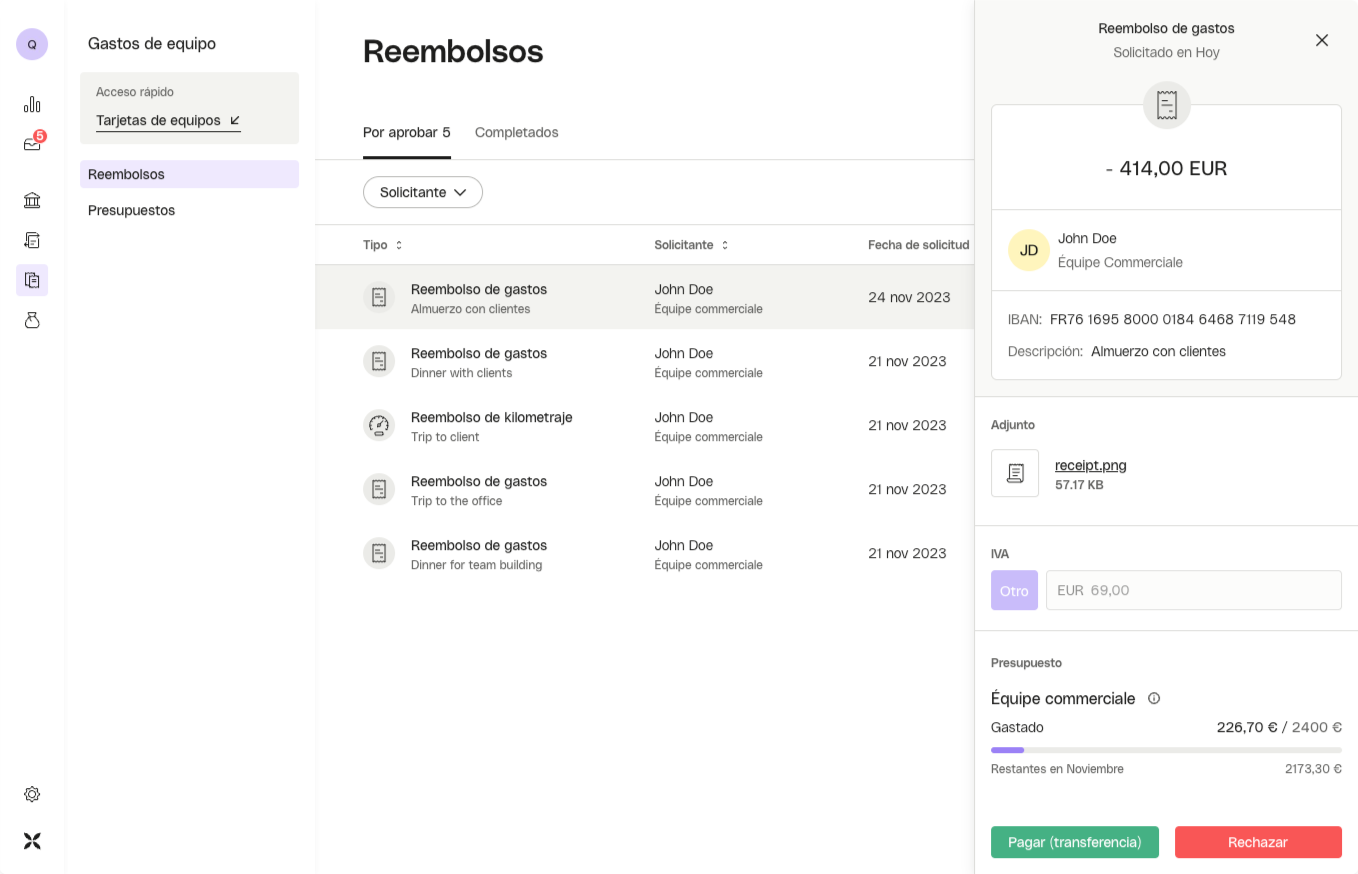The width and height of the screenshot is (1358, 874).
Task: Switch to the Completados tab
Action: [x=516, y=132]
